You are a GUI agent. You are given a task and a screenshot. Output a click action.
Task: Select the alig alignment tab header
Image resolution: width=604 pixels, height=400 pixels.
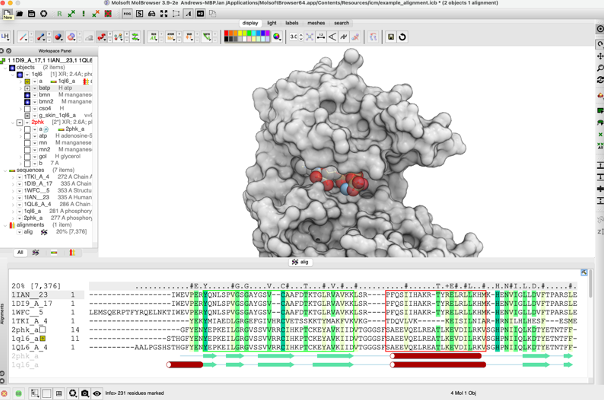pos(301,261)
